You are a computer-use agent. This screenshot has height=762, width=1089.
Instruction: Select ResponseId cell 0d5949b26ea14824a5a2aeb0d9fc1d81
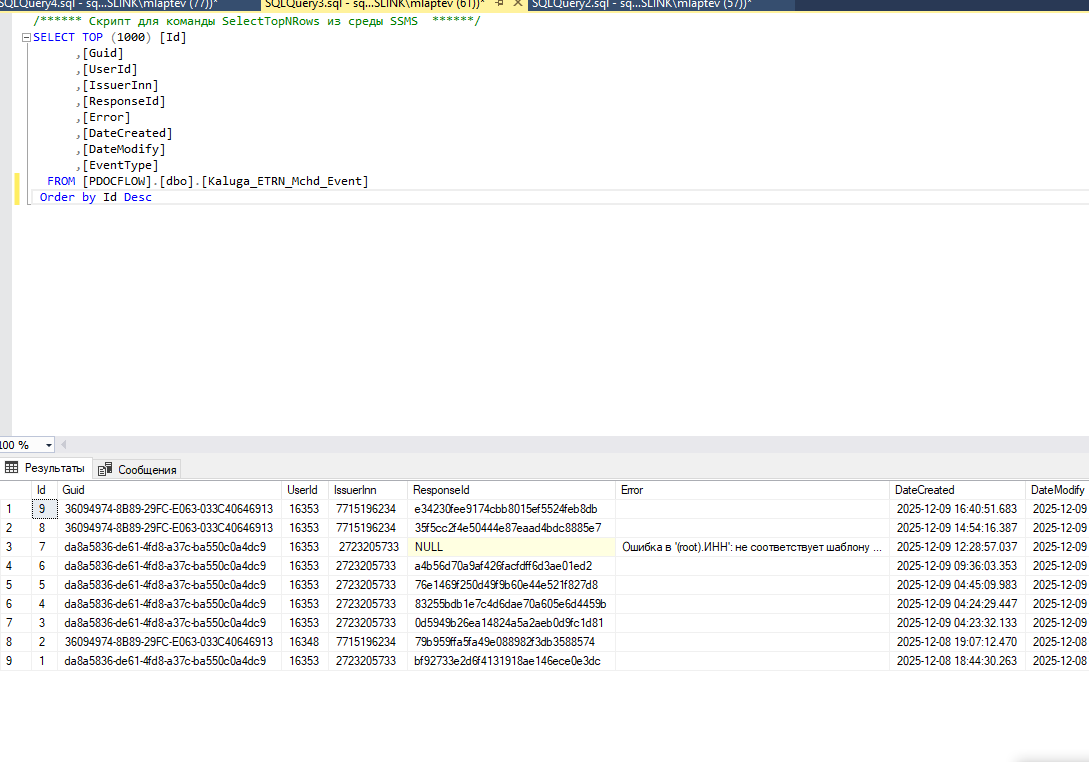tap(511, 623)
